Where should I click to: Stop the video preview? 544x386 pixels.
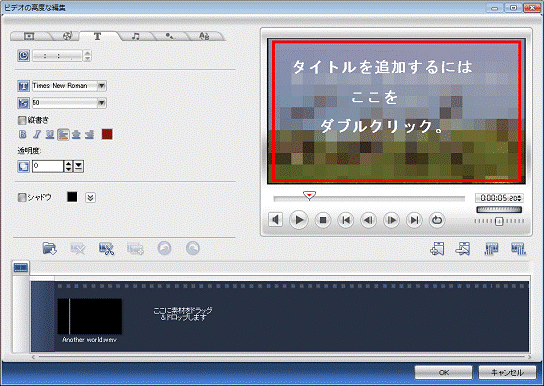click(323, 220)
